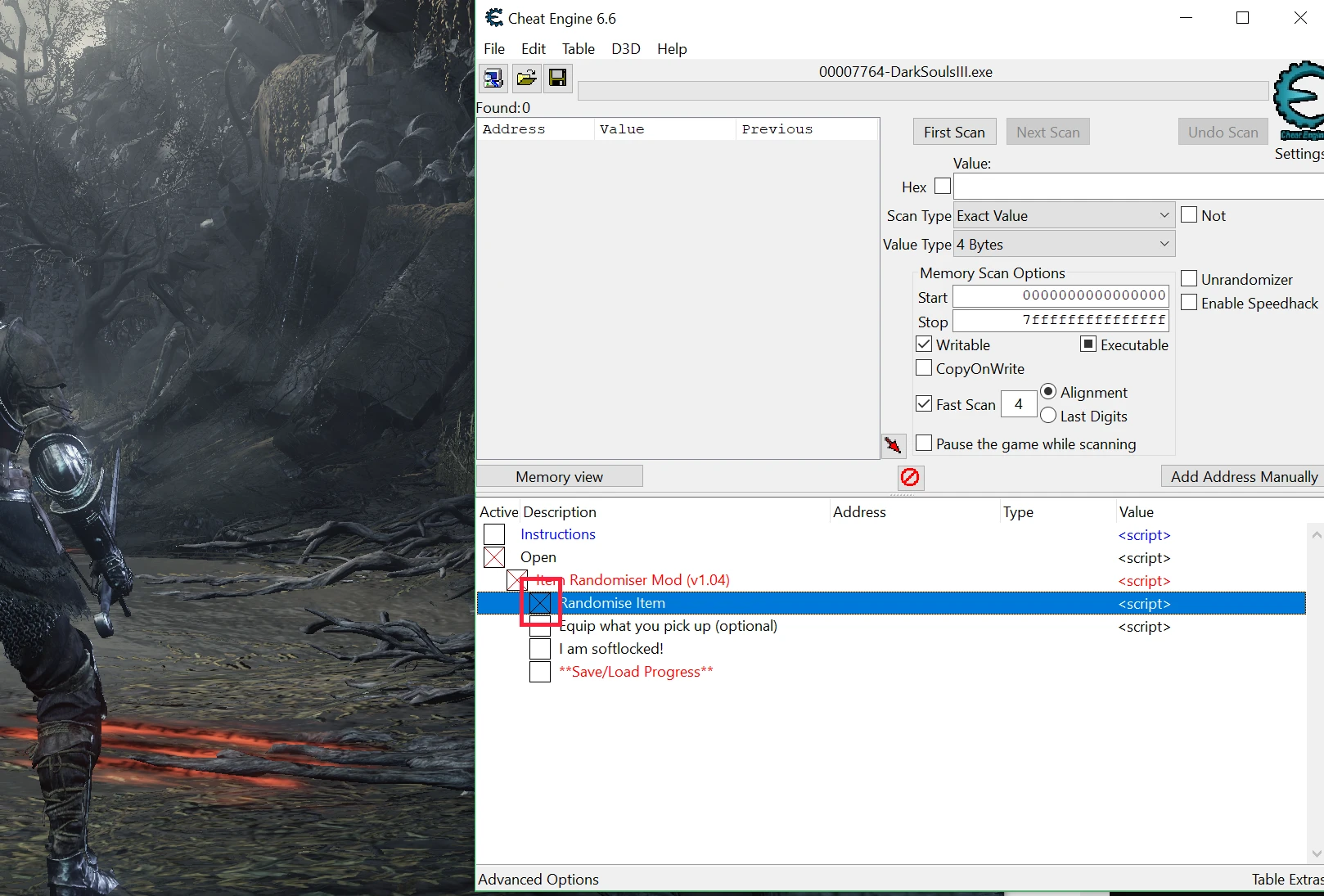The height and width of the screenshot is (896, 1324).
Task: Open the D3D menu
Action: [x=626, y=49]
